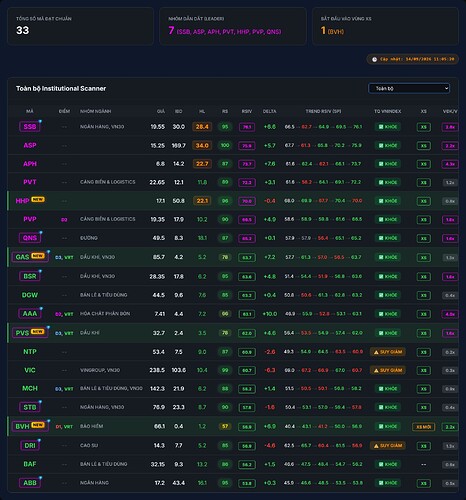Open the ASP ticker
This screenshot has width=466, height=500.
point(30,145)
